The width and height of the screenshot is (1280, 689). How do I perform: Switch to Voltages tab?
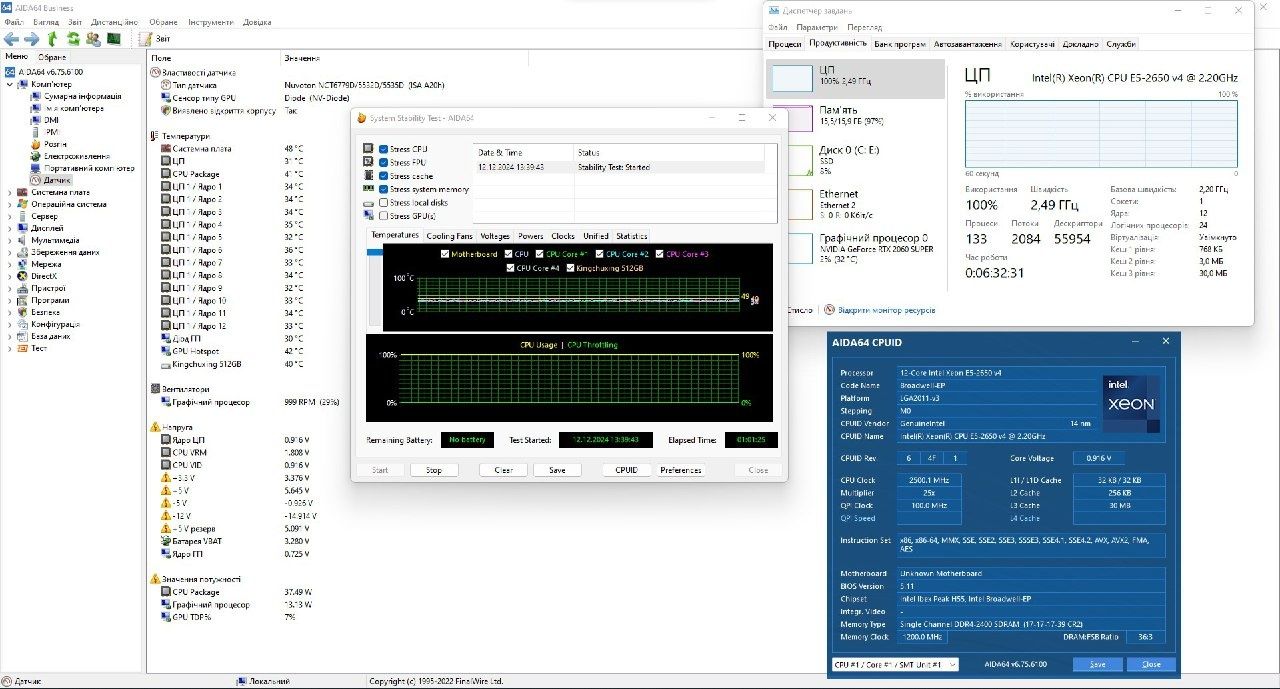(494, 236)
